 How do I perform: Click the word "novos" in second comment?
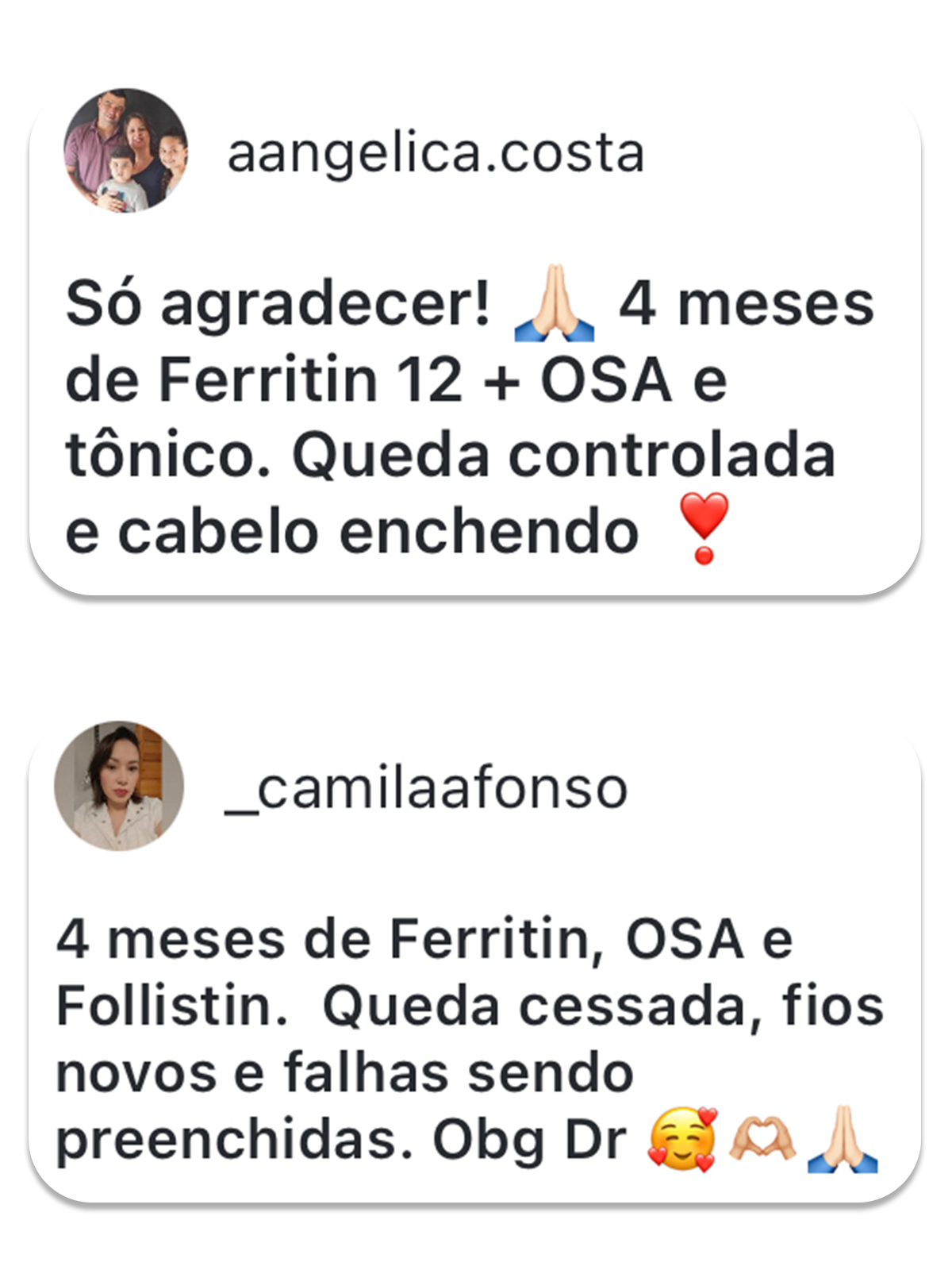point(136,1073)
